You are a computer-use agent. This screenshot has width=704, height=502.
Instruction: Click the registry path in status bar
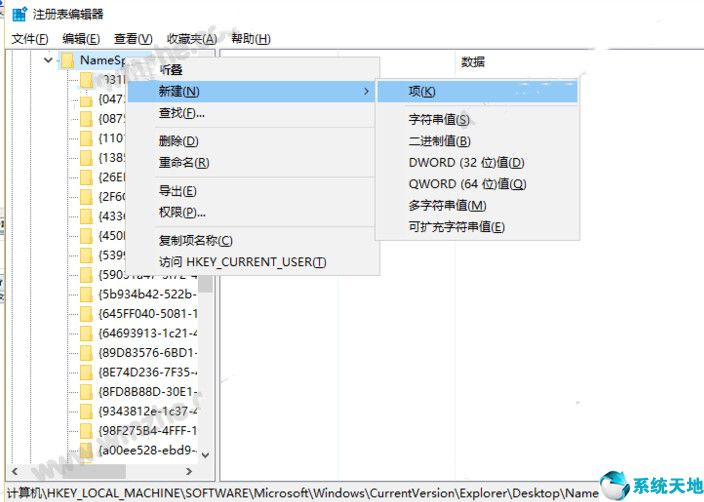click(x=304, y=493)
